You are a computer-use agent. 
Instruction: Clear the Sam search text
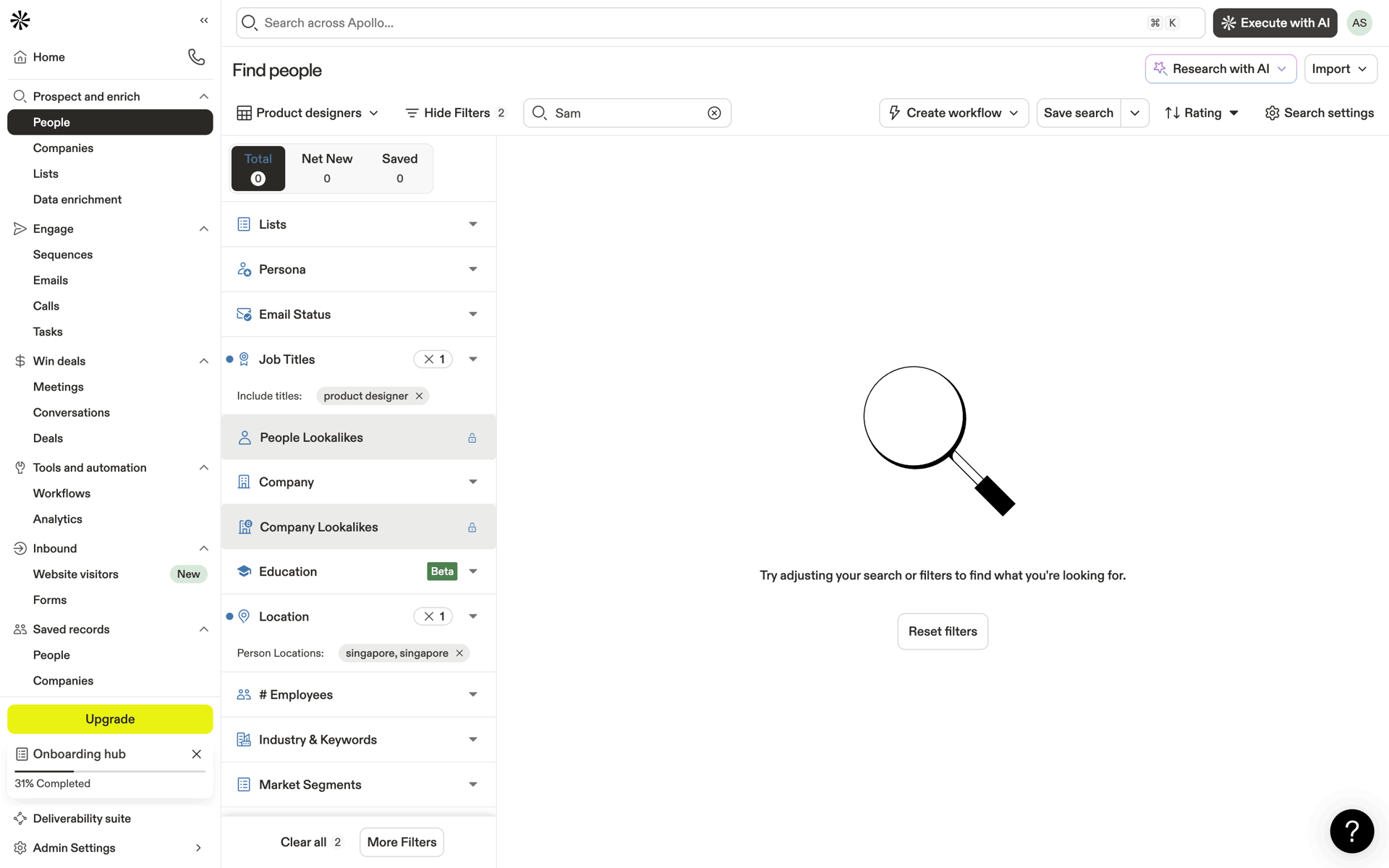[714, 113]
